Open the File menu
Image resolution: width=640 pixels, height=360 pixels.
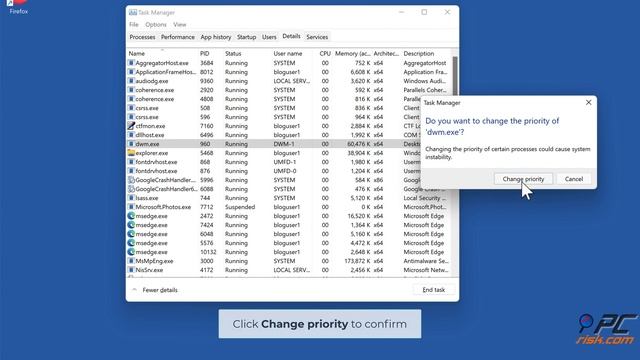134,24
